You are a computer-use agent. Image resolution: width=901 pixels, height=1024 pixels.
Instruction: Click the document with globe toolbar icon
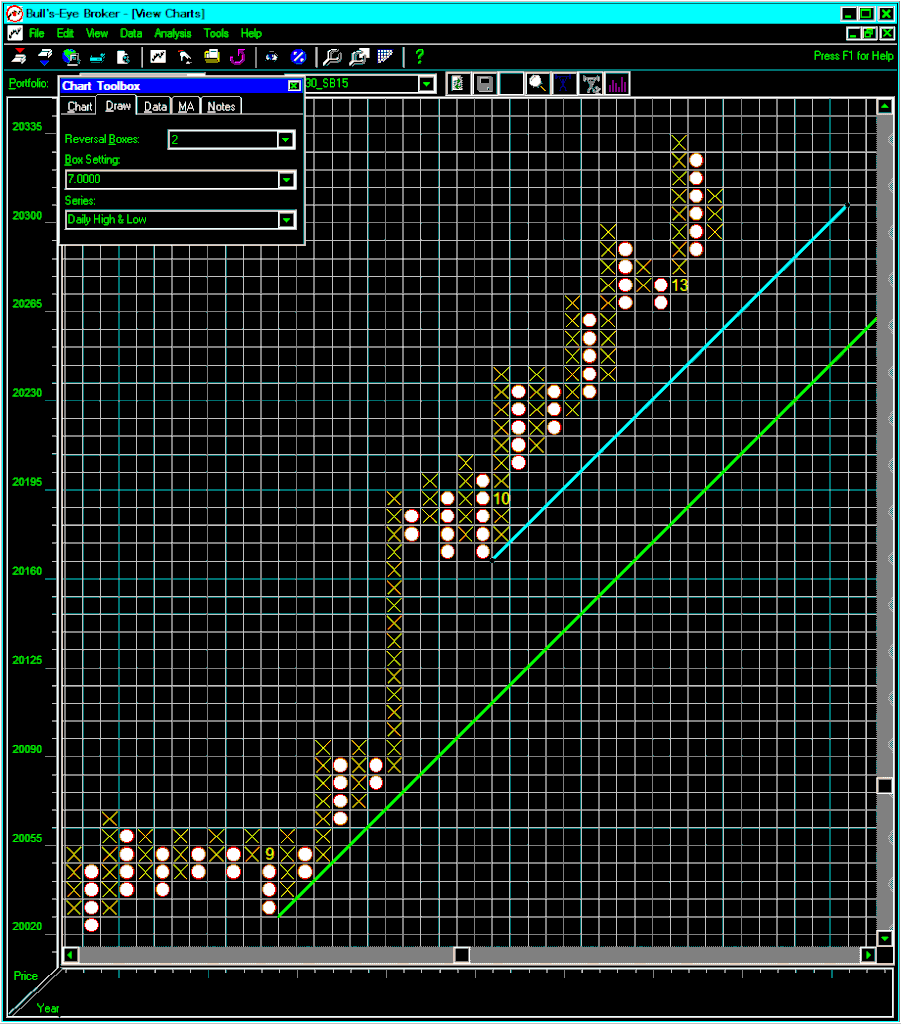123,57
